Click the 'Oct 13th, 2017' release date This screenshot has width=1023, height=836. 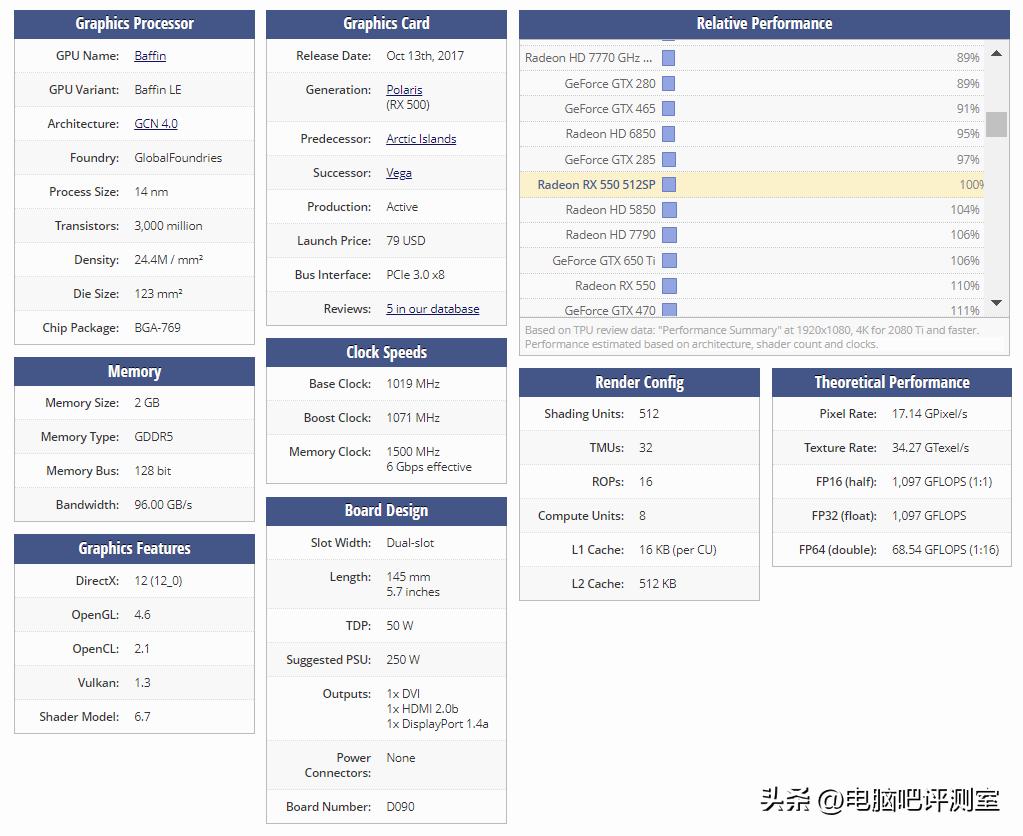click(425, 56)
